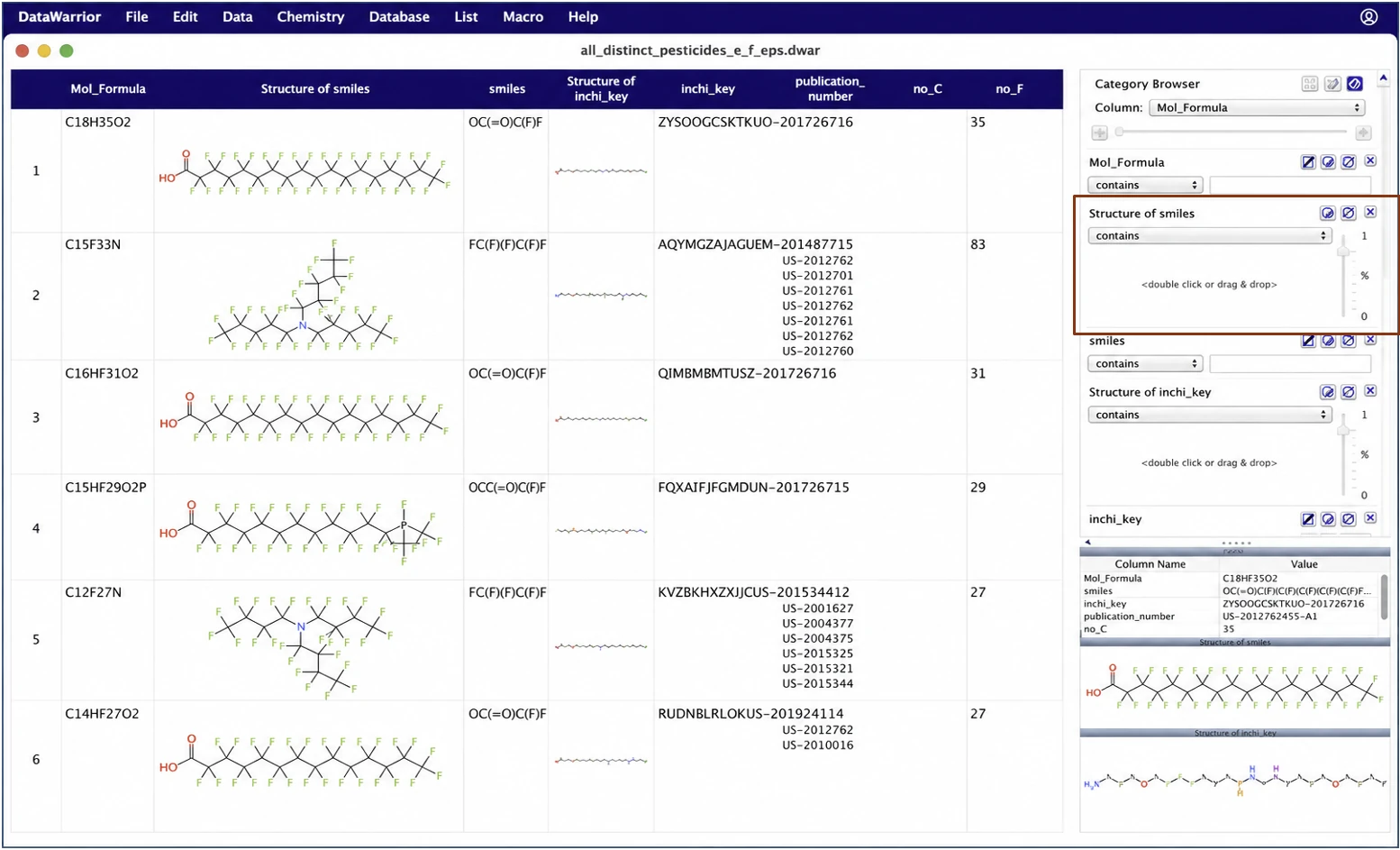Toggle the blue disable icon of Category Browser

(x=1355, y=84)
